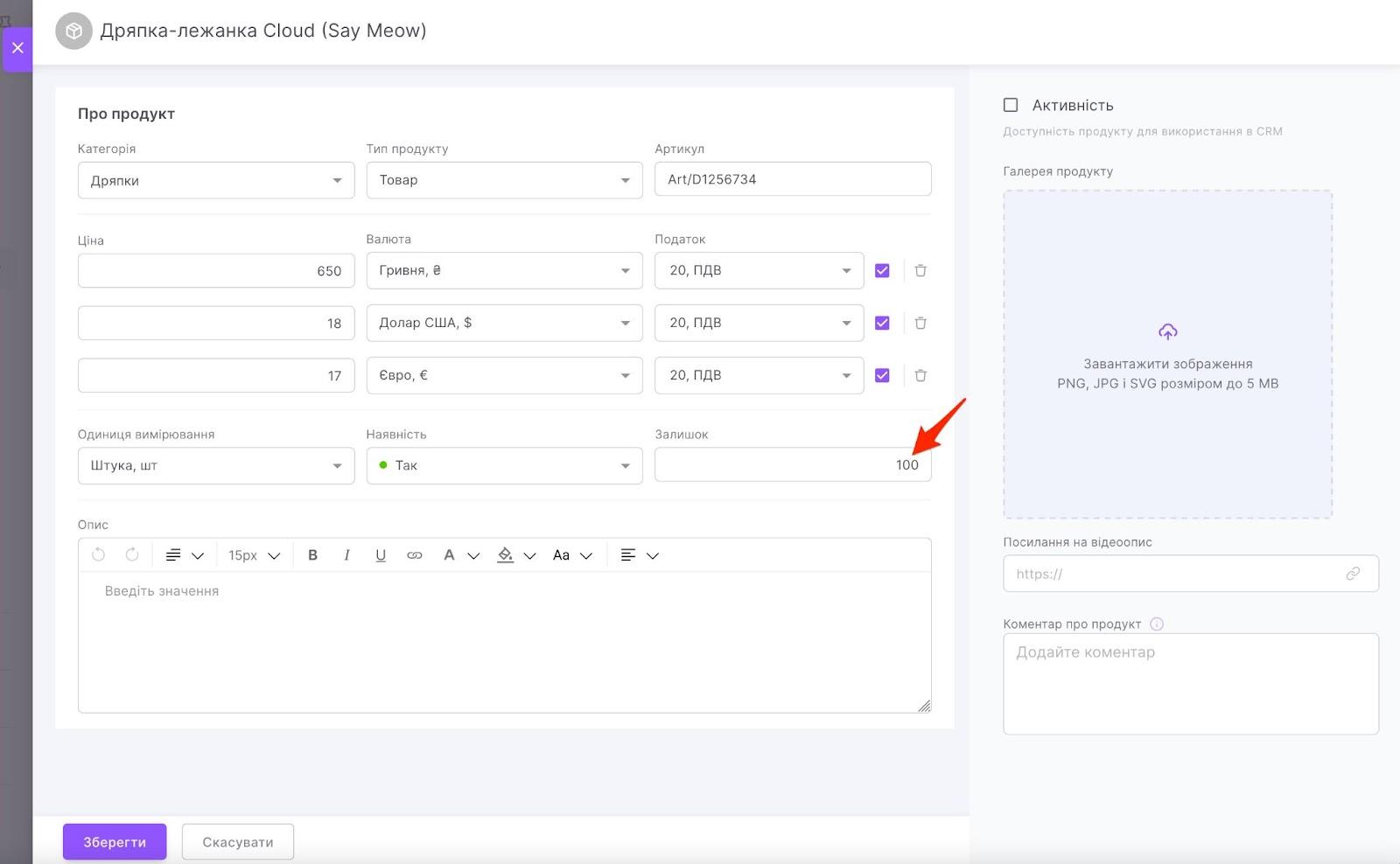Image resolution: width=1400 pixels, height=864 pixels.
Task: Toggle underline formatting in description toolbar
Action: [381, 555]
